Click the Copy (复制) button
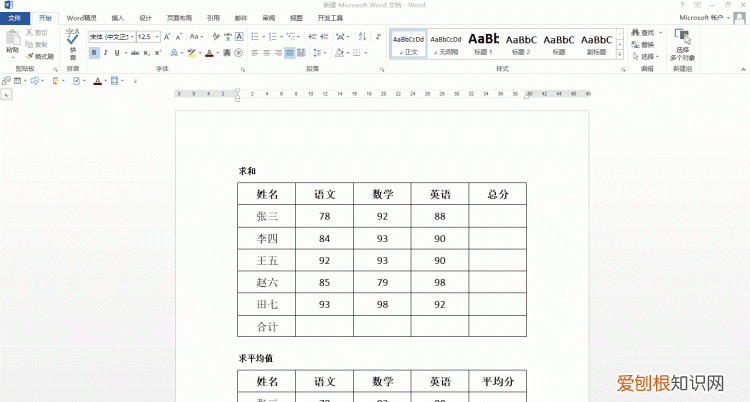Screen dimensions: 750x402 (36, 45)
